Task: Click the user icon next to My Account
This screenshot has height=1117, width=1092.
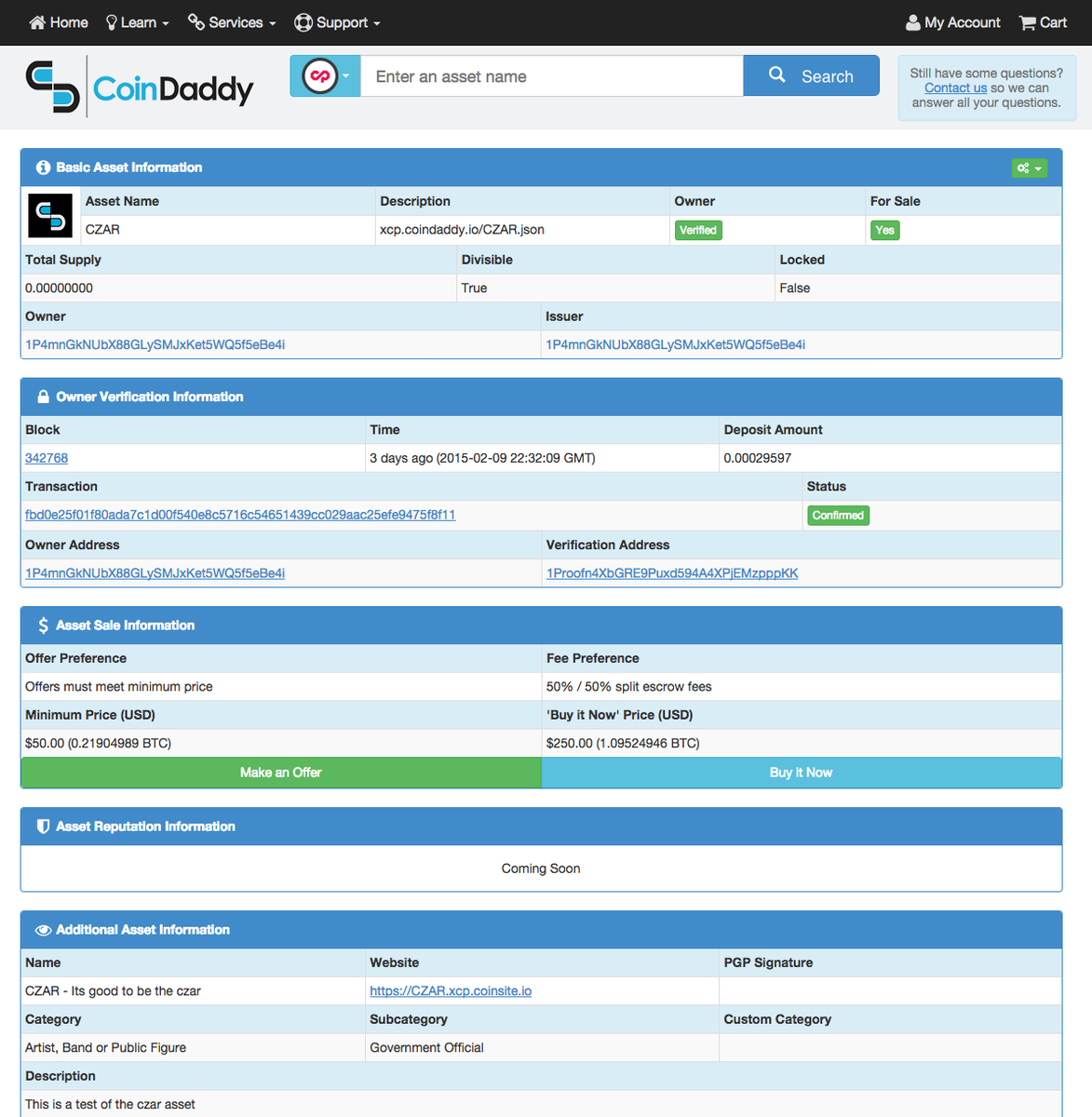Action: pyautogui.click(x=913, y=22)
